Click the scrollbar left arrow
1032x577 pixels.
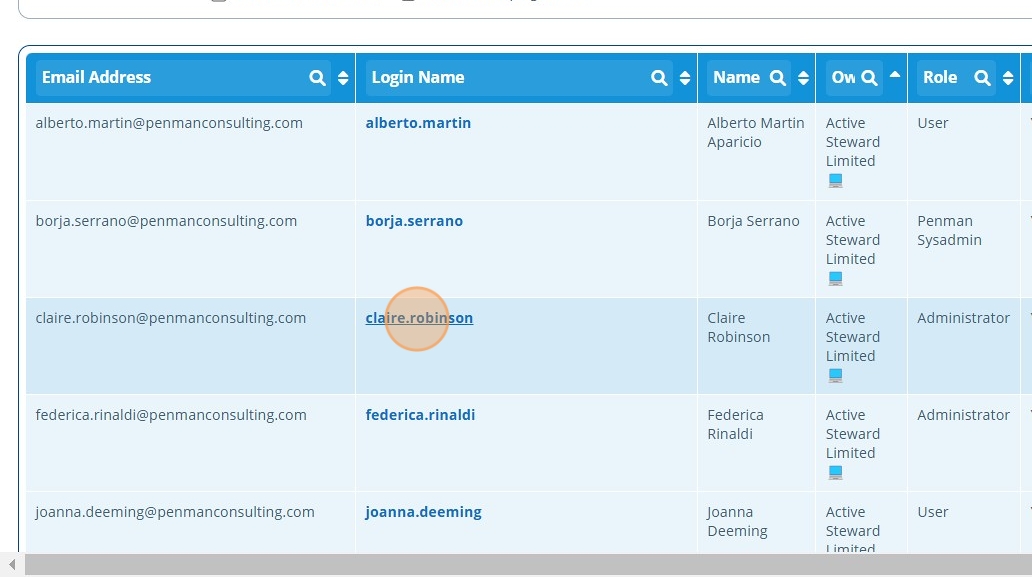click(12, 564)
